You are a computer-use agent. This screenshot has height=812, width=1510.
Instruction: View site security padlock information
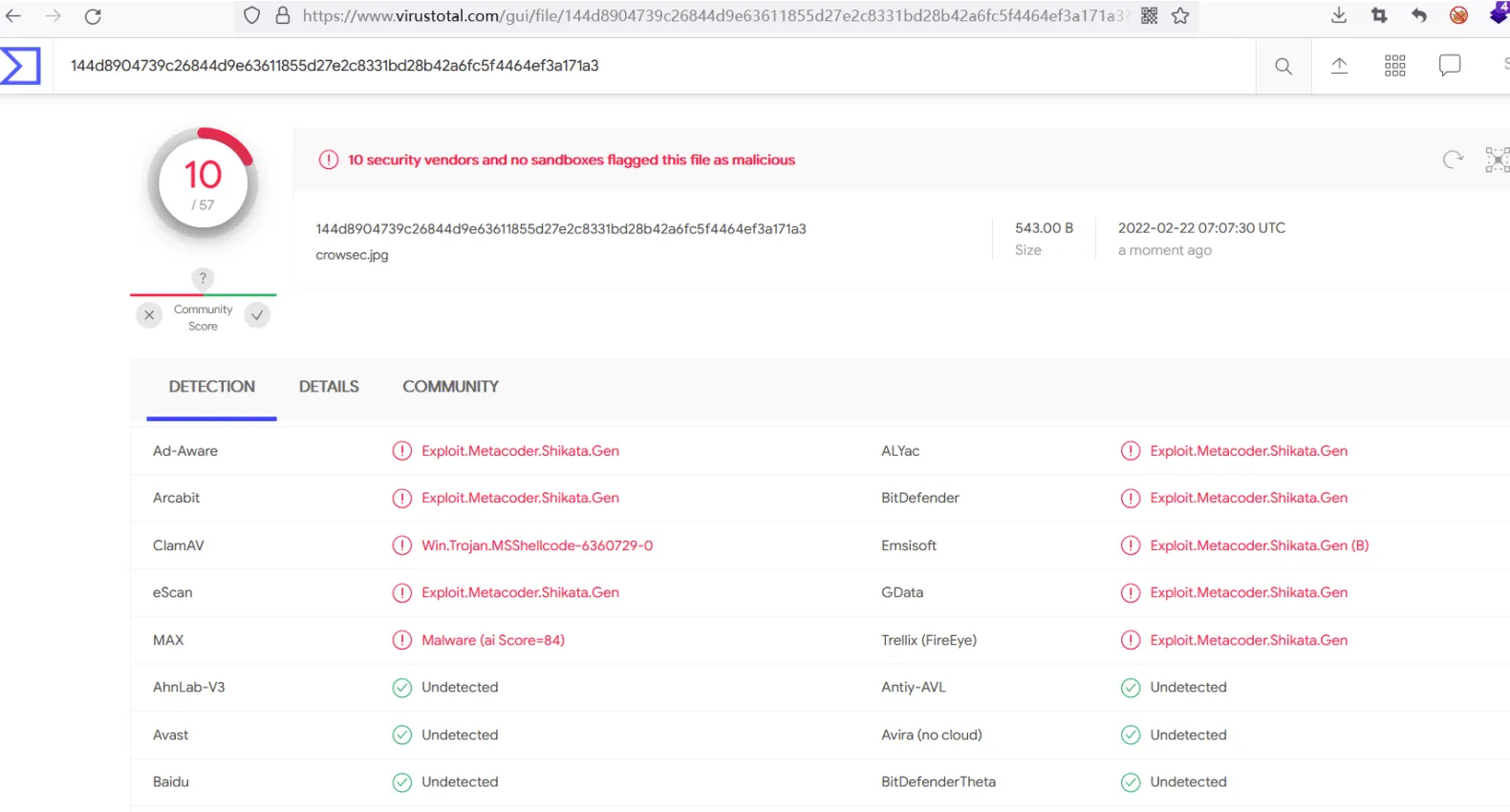coord(282,15)
